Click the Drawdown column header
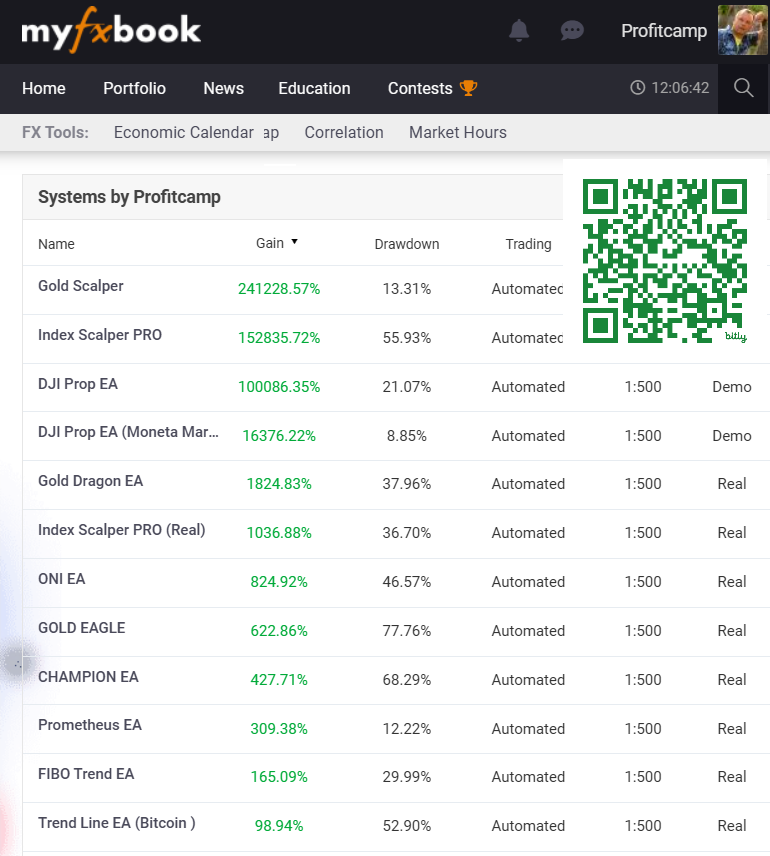 [x=407, y=244]
